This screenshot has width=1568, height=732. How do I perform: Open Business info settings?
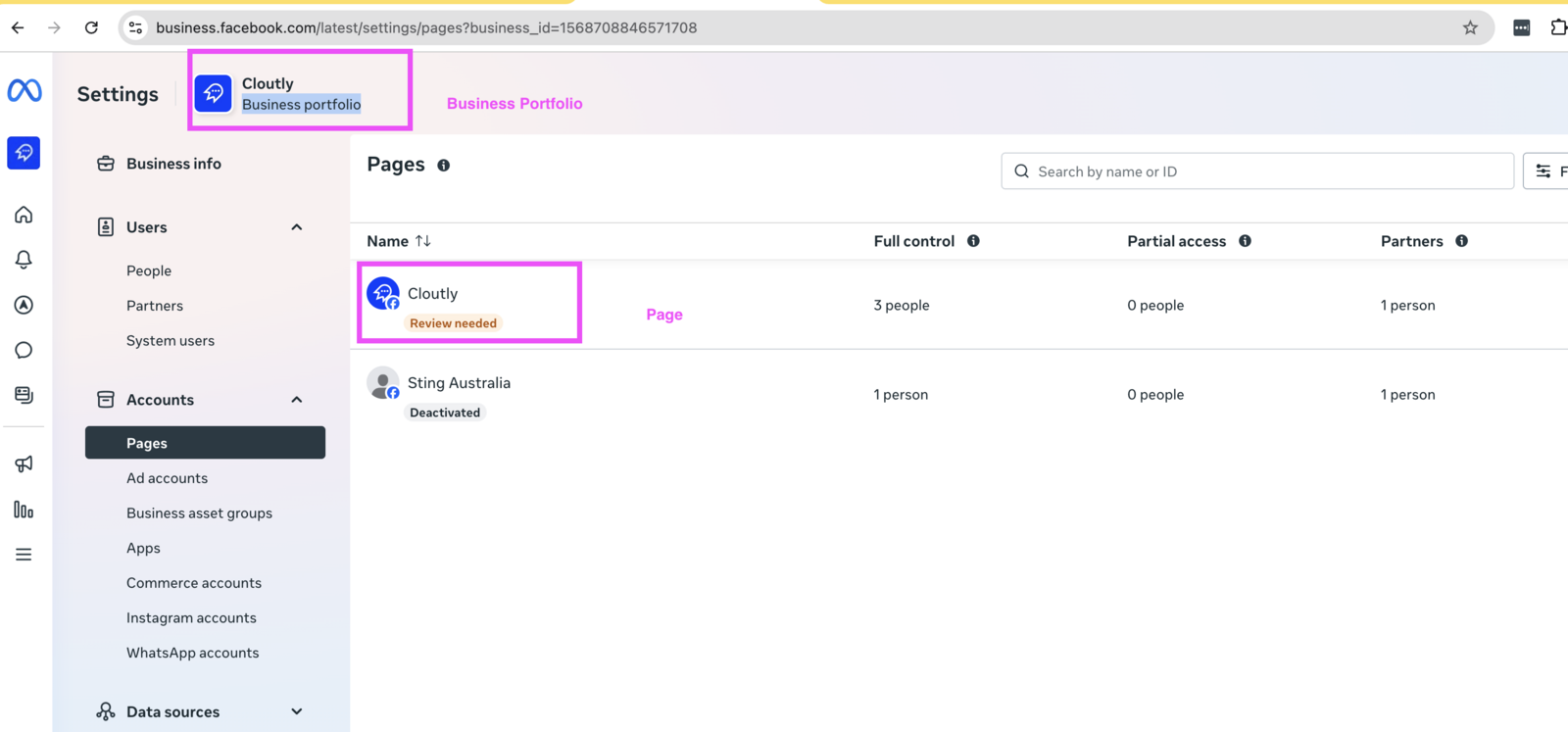coord(173,164)
